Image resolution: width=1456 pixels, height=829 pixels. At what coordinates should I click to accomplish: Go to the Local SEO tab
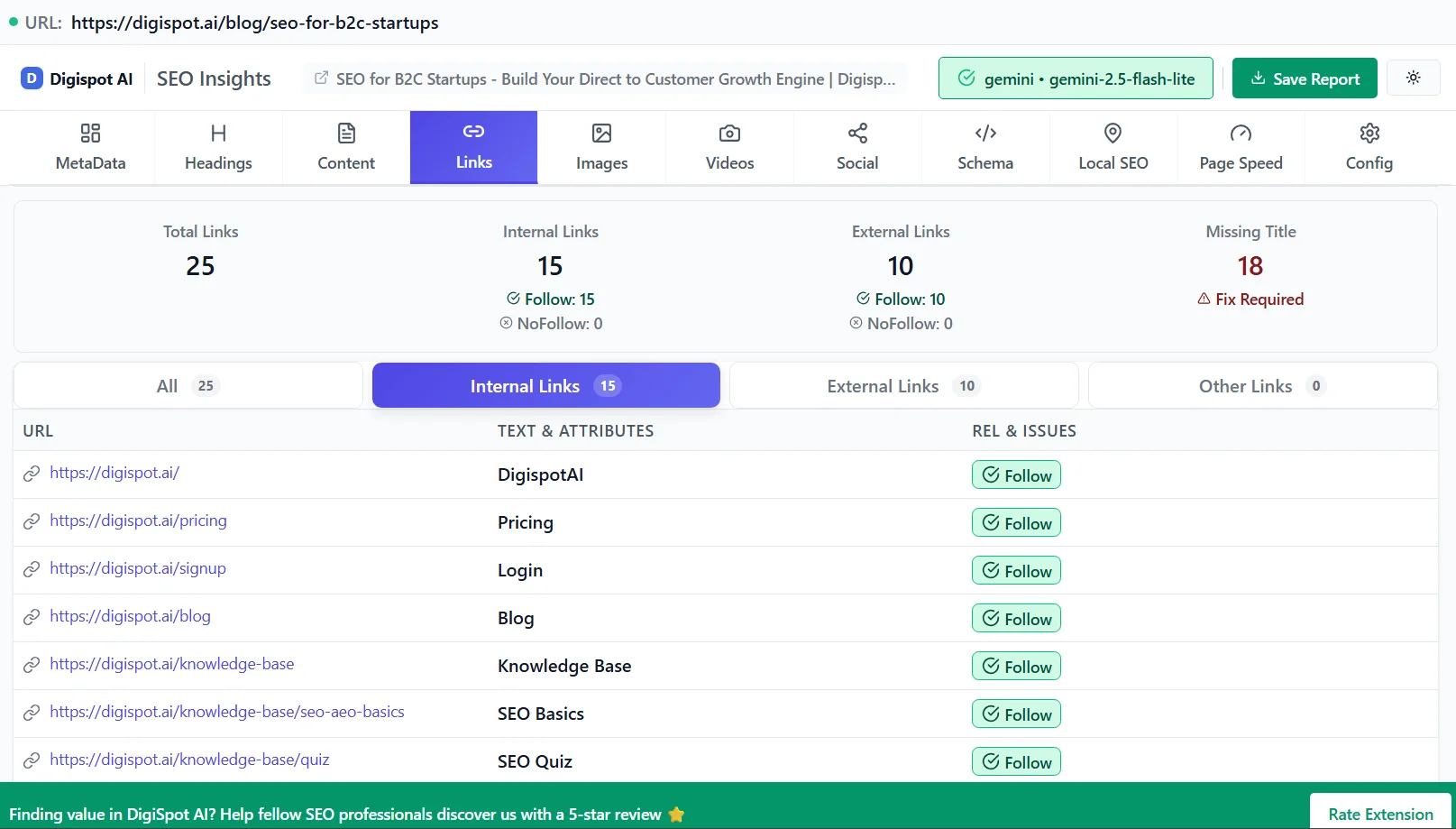point(1113,148)
